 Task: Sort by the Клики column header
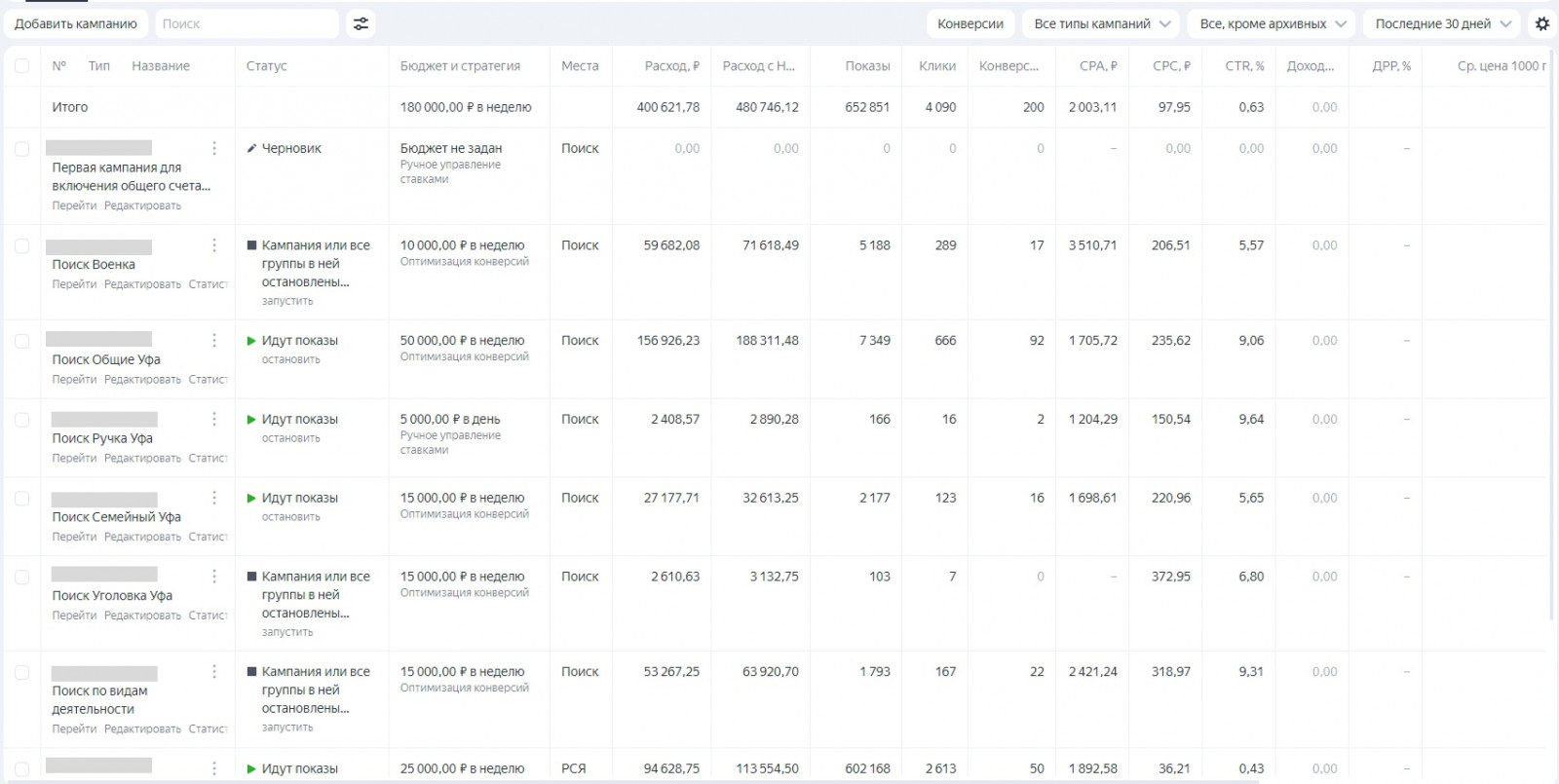coord(937,66)
